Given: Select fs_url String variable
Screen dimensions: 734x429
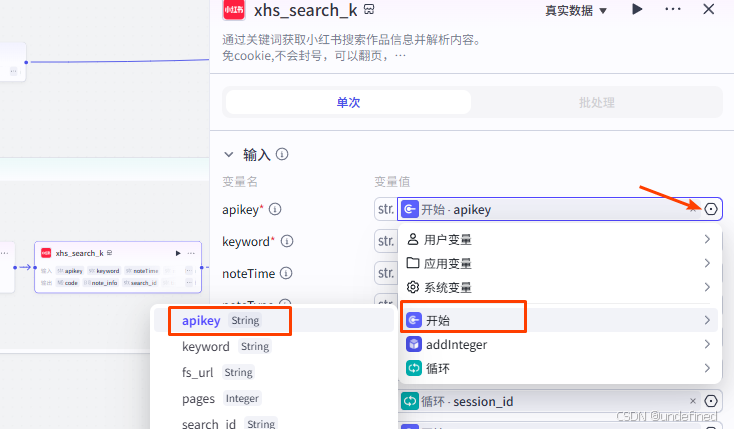Looking at the screenshot, I should [x=274, y=372].
